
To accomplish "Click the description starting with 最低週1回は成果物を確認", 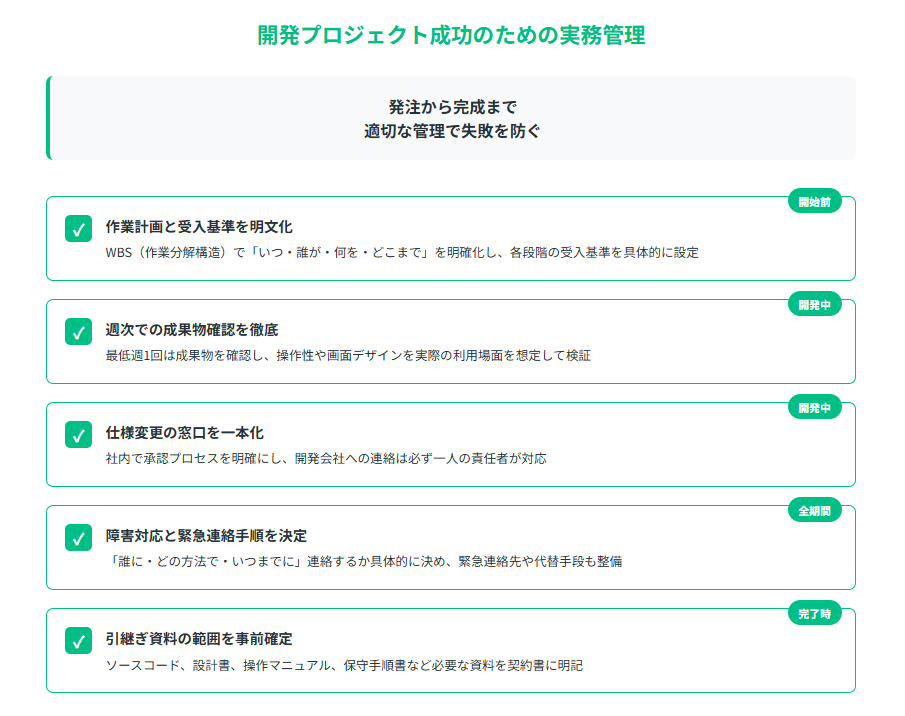I will [348, 355].
